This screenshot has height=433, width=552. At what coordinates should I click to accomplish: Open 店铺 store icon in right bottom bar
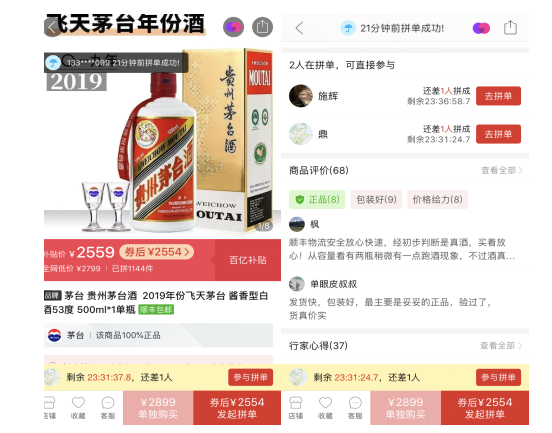pos(295,408)
